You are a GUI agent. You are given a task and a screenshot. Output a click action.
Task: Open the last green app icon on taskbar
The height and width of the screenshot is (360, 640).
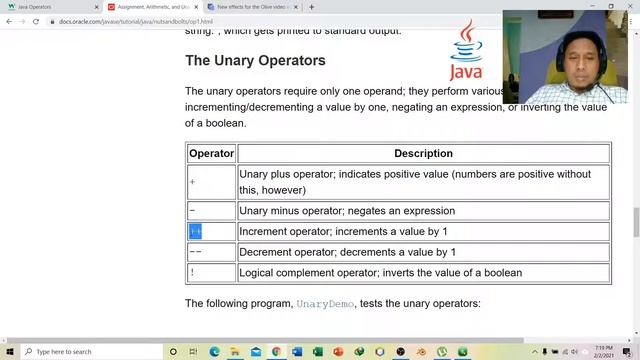coord(462,351)
